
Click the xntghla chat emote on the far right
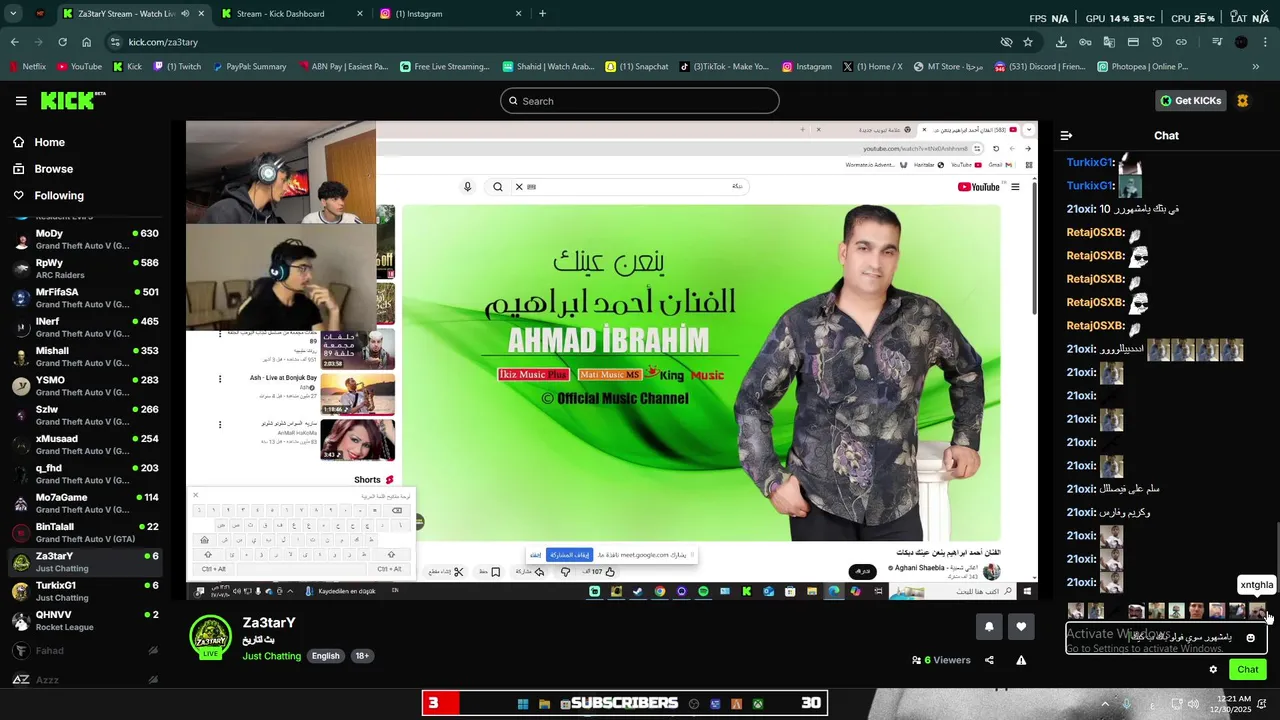click(1257, 610)
